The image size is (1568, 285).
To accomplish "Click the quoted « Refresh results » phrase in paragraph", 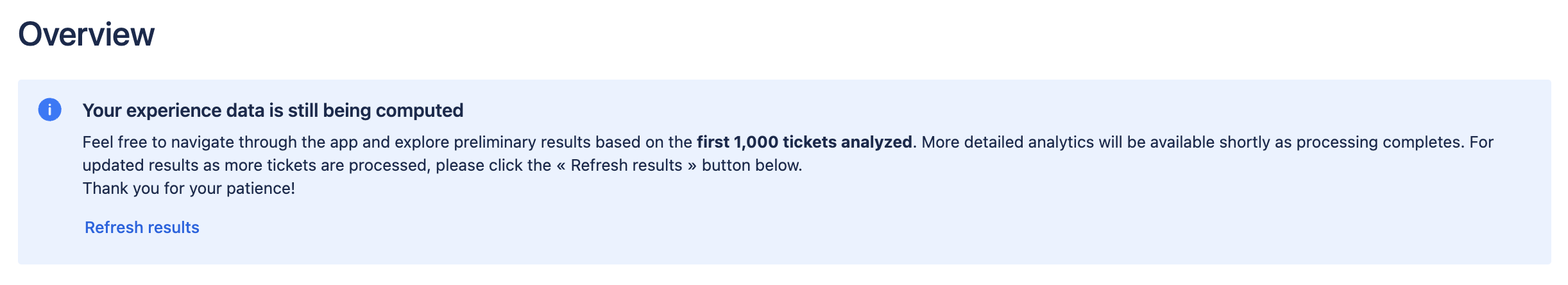I will click(626, 166).
